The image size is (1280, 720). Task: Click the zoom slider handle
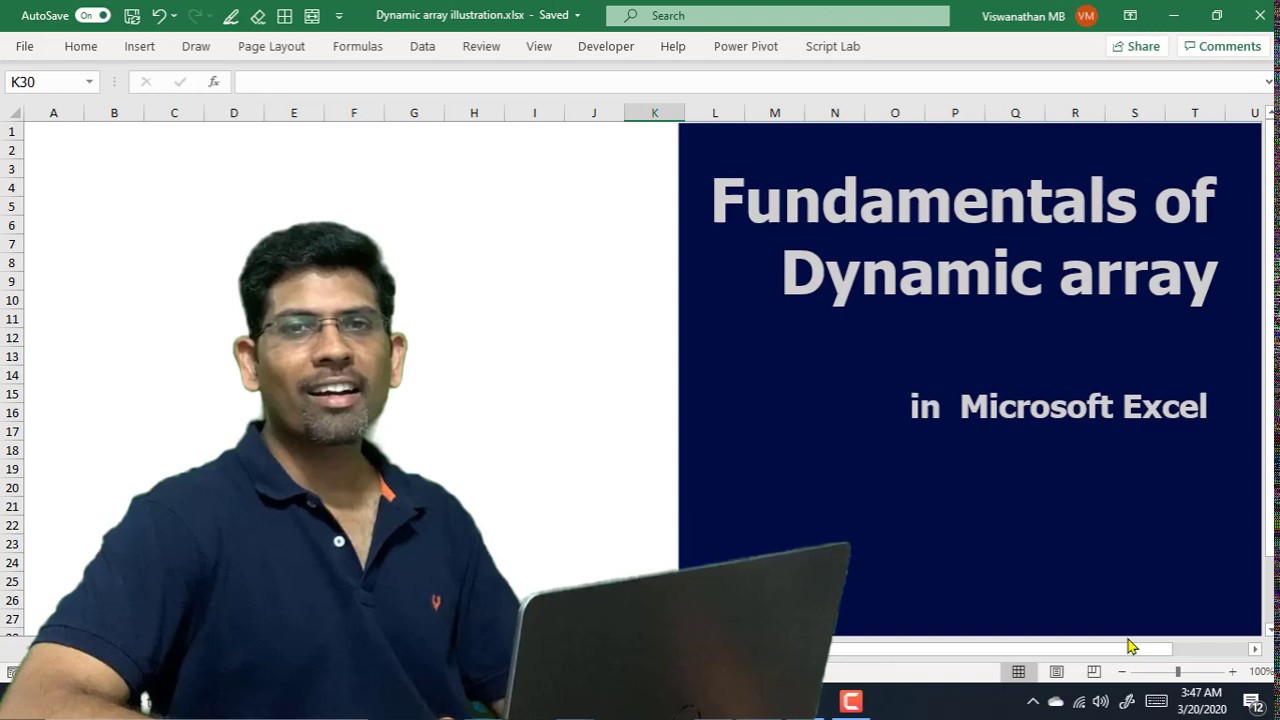click(1177, 672)
